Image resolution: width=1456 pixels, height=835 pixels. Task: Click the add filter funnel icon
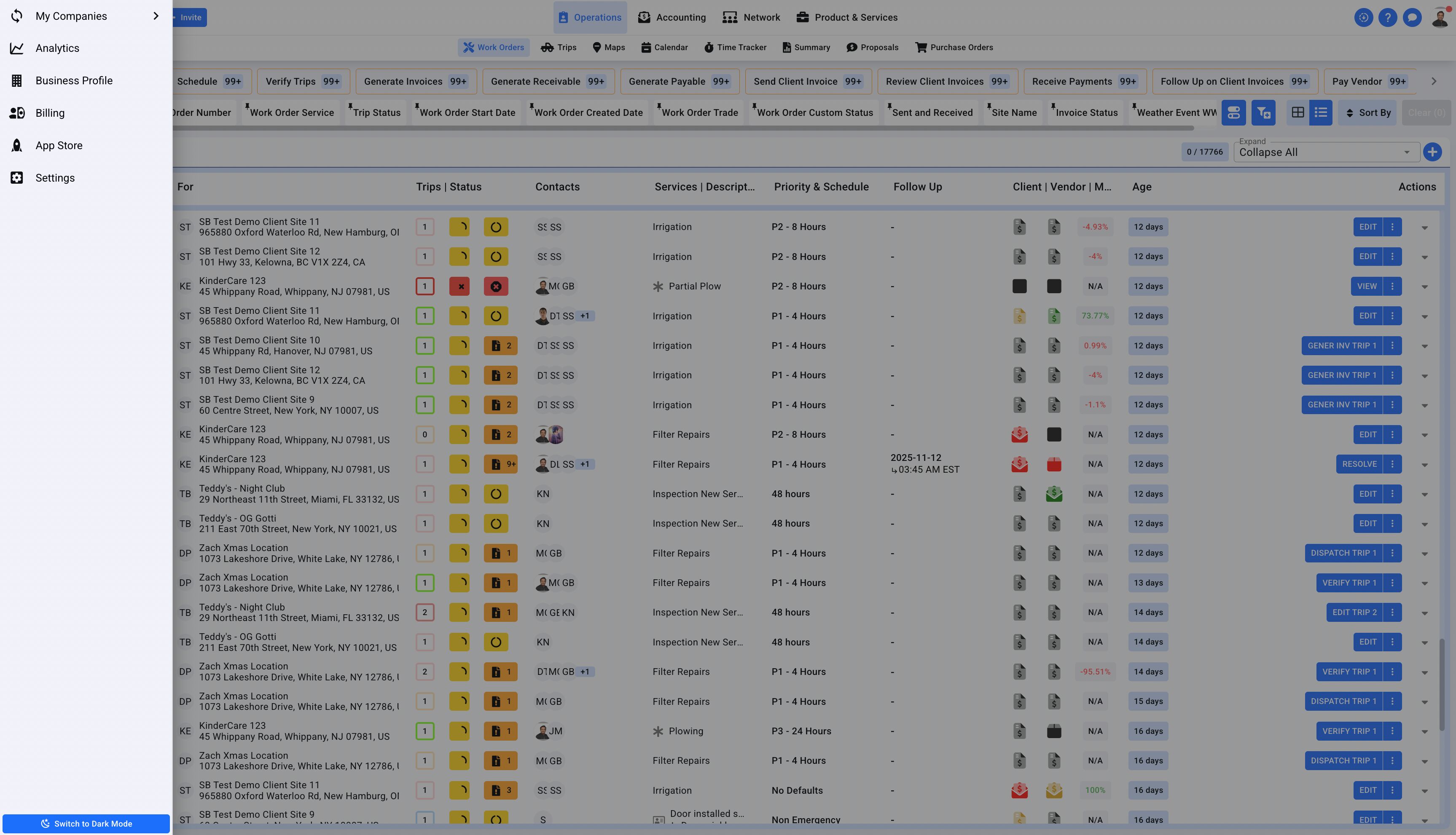[x=1263, y=113]
